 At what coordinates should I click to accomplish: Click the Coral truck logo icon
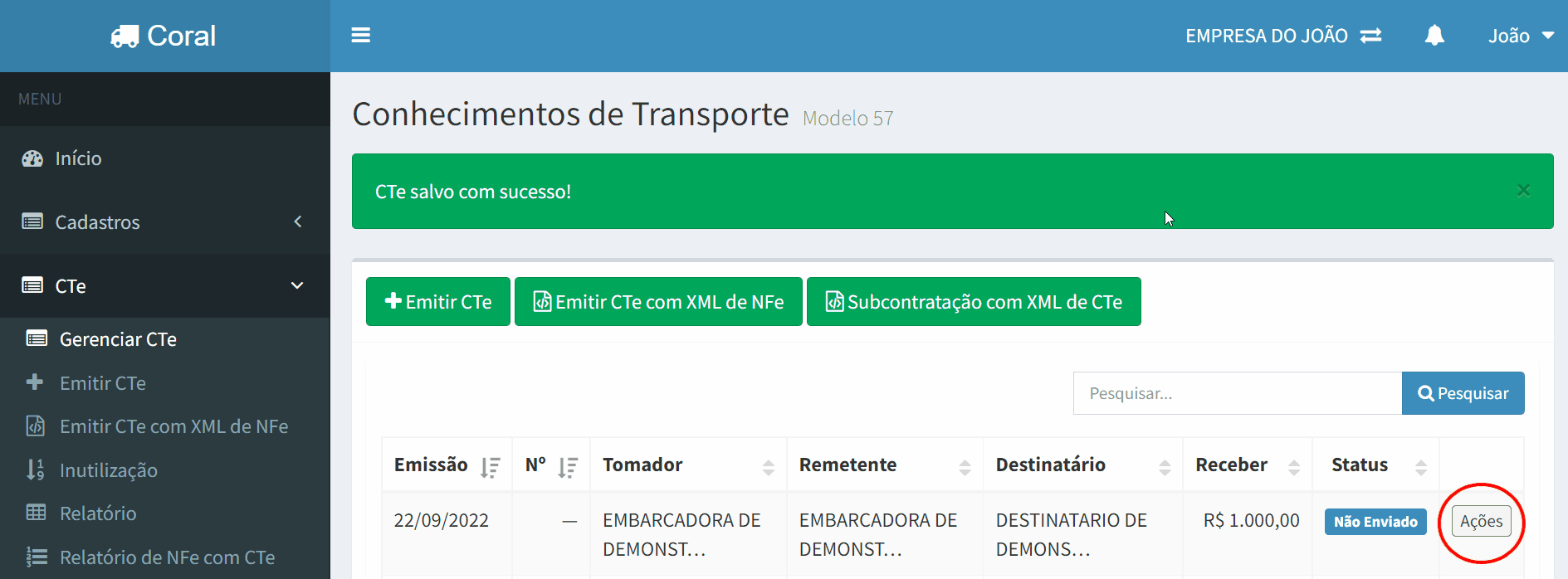pyautogui.click(x=125, y=36)
